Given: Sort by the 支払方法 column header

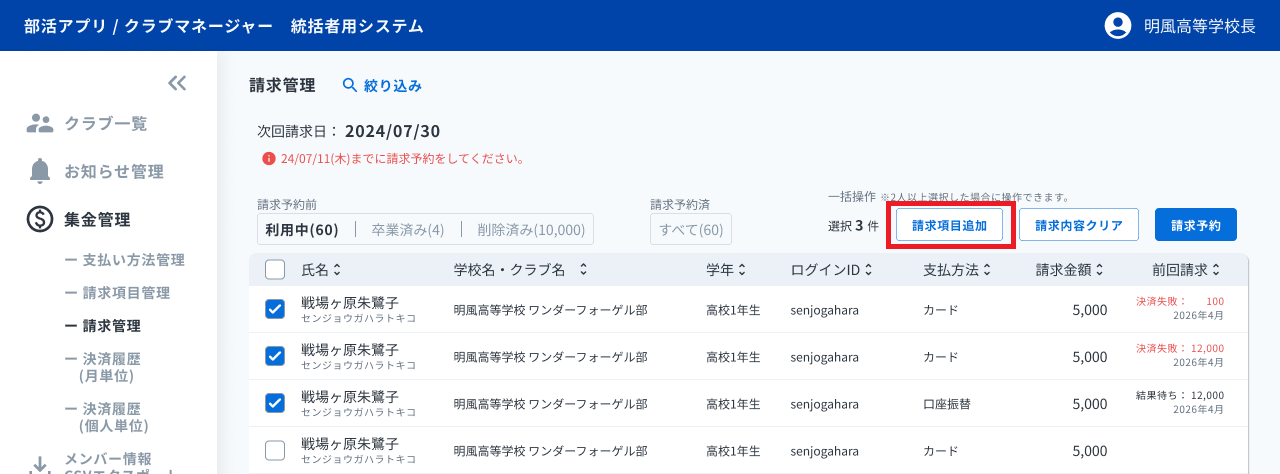Looking at the screenshot, I should (x=957, y=270).
